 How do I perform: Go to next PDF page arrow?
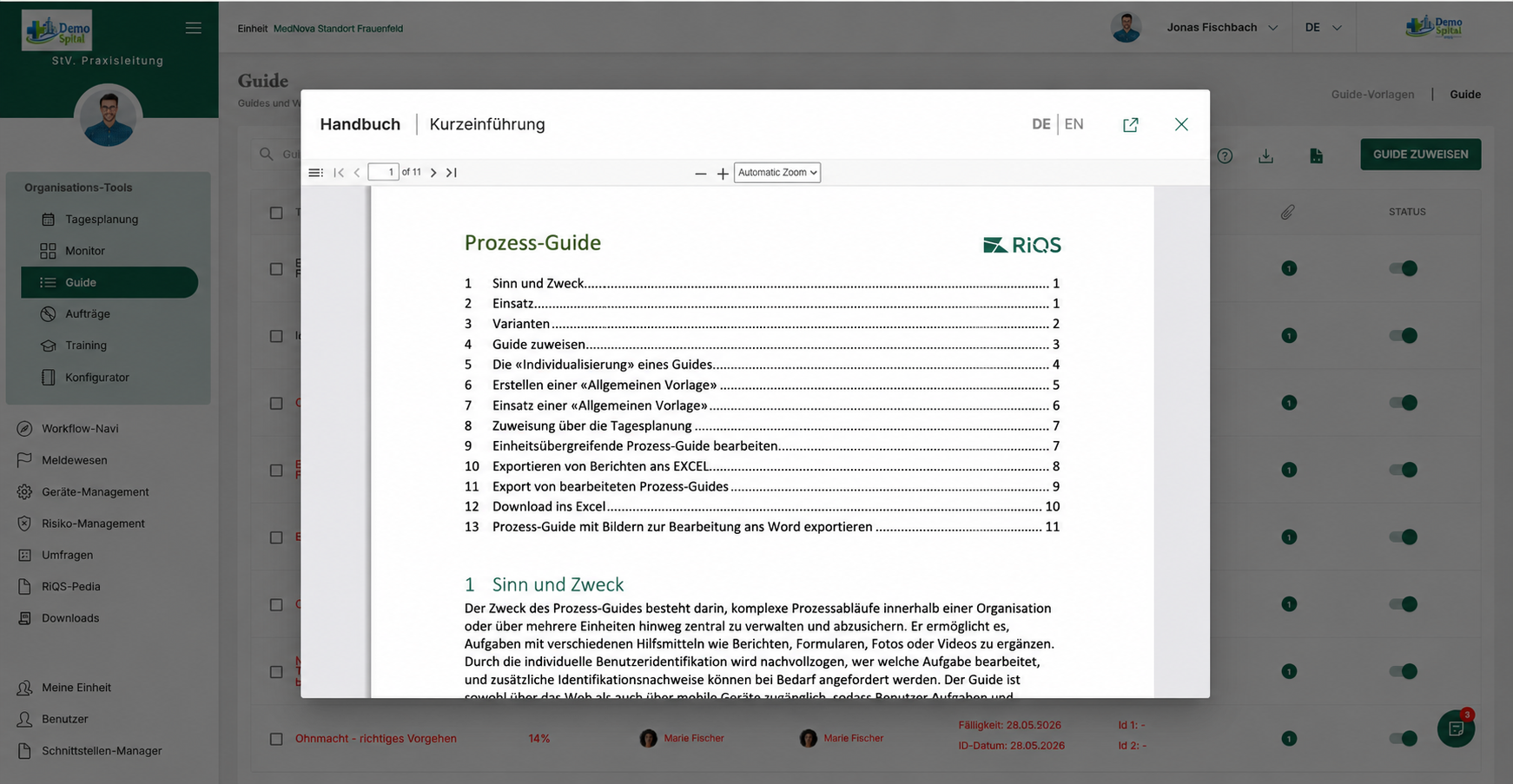pos(433,173)
